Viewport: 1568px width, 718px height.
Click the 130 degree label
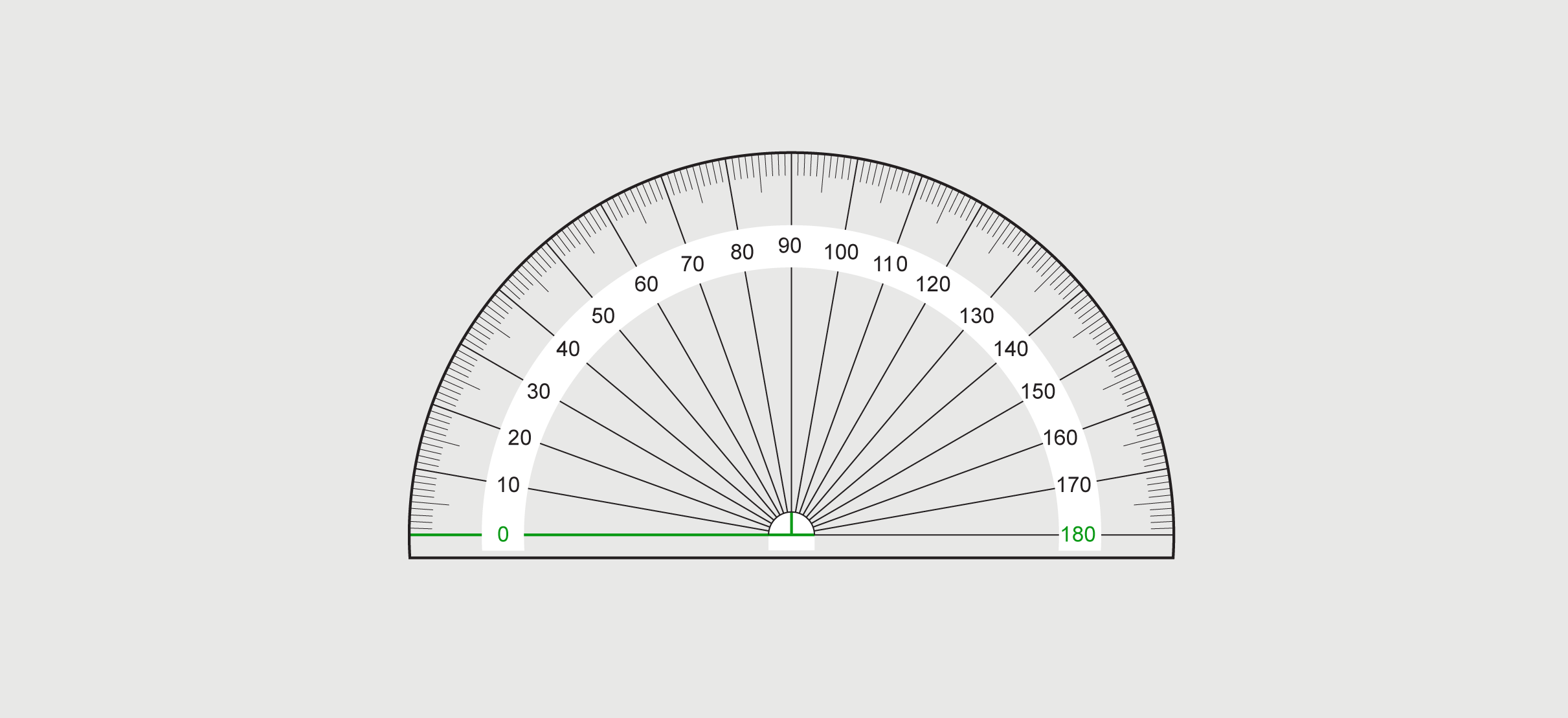point(976,315)
